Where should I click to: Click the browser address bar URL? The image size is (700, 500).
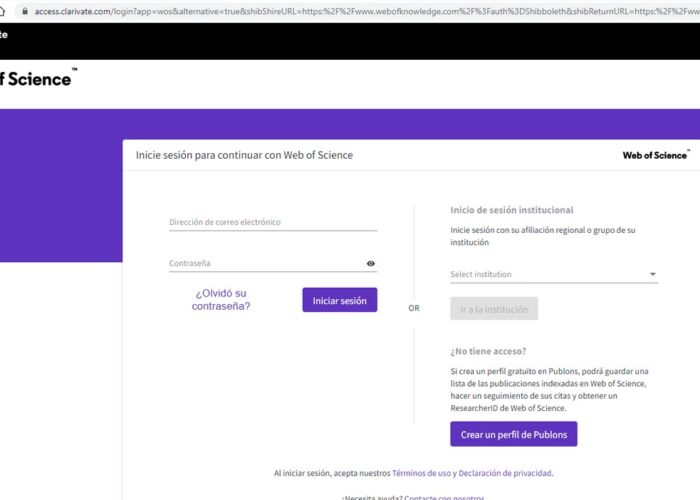tap(367, 11)
